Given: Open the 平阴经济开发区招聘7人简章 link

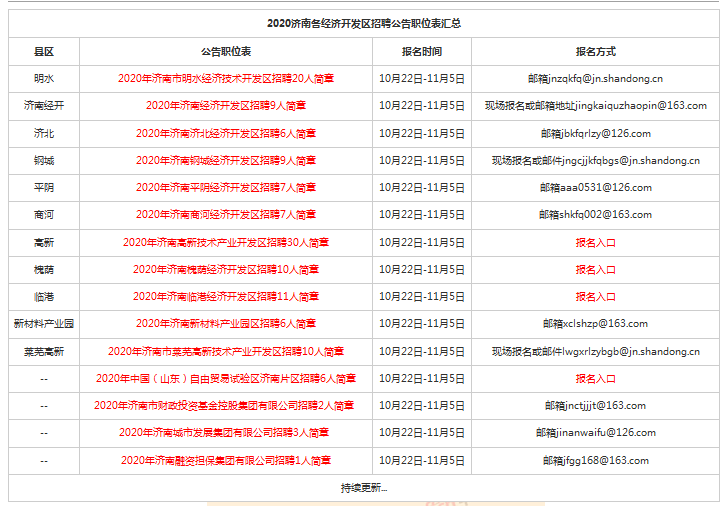Looking at the screenshot, I should (x=226, y=187).
